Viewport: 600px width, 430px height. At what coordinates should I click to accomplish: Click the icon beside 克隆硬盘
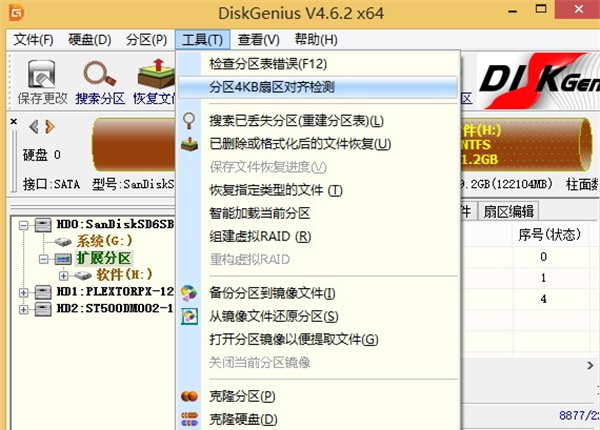pyautogui.click(x=189, y=419)
